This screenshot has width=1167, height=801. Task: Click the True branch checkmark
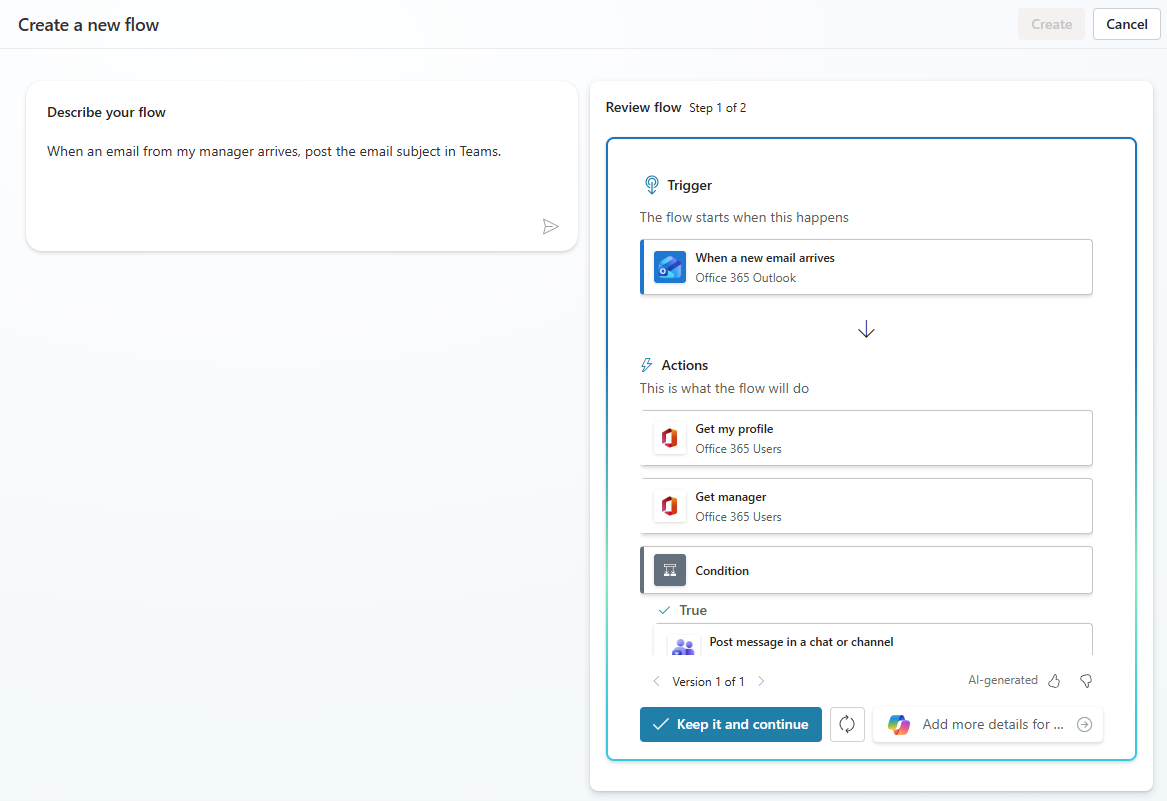click(x=664, y=610)
